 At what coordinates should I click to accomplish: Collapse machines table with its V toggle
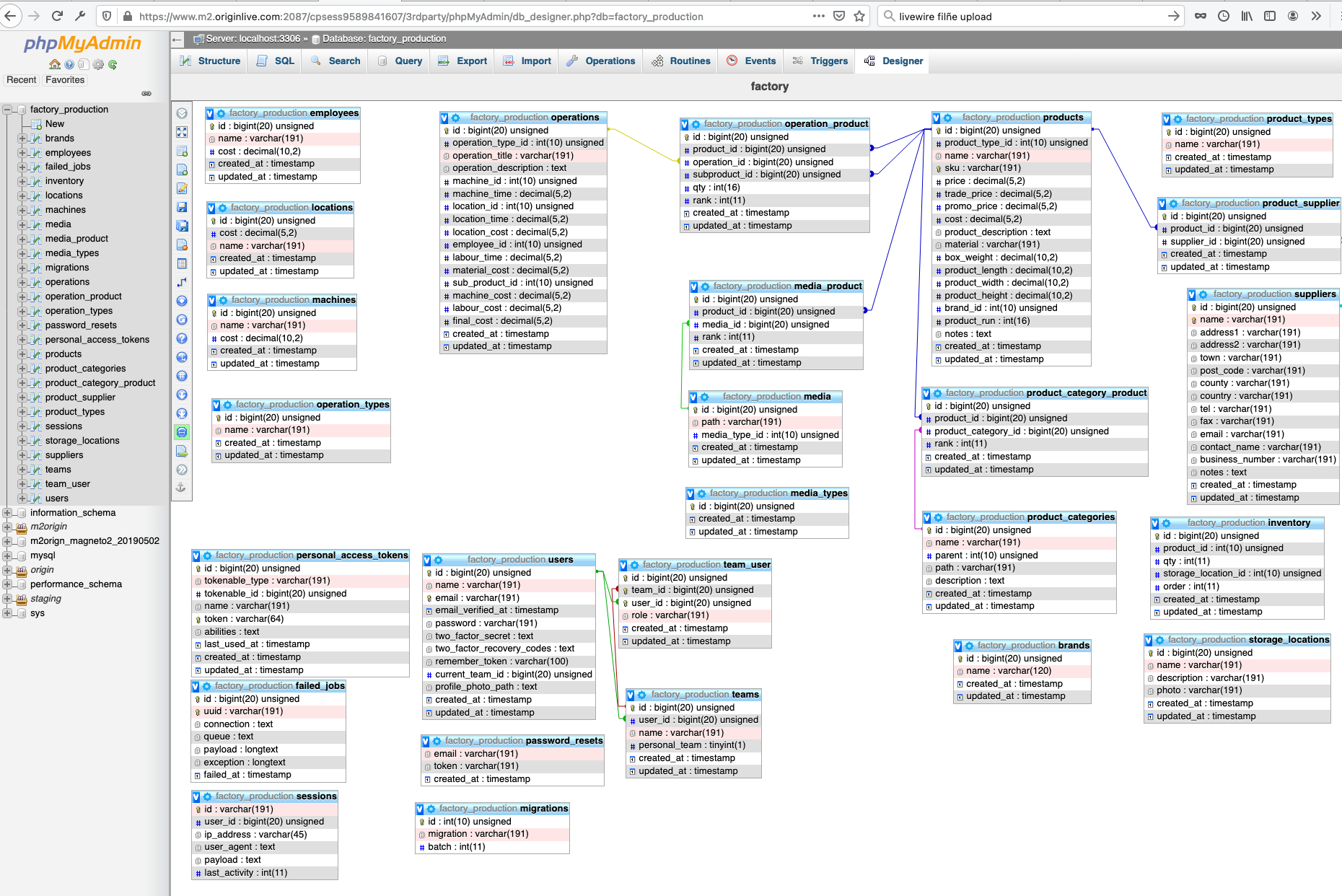pyautogui.click(x=212, y=300)
